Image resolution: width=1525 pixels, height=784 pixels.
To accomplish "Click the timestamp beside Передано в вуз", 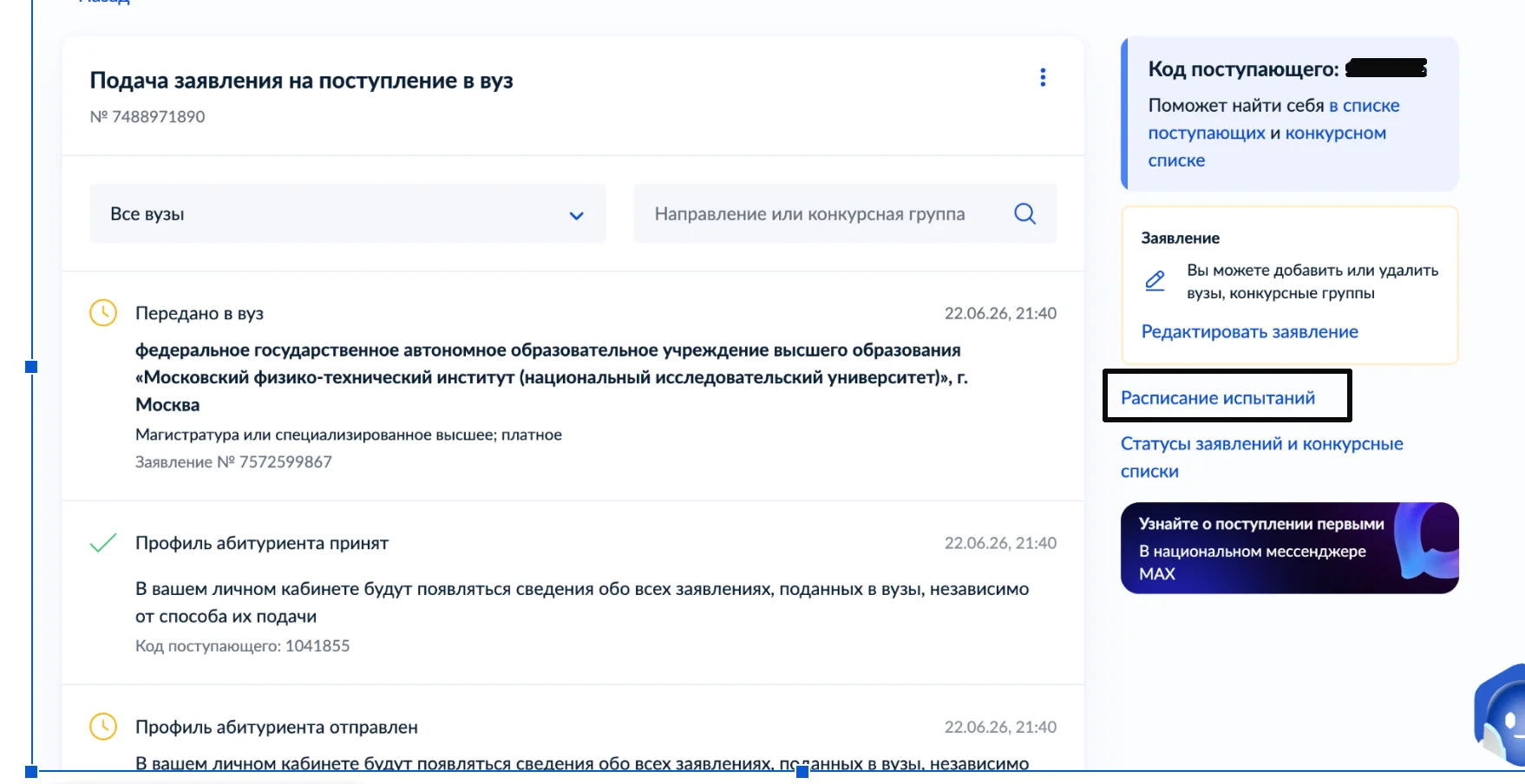I will click(x=1000, y=313).
